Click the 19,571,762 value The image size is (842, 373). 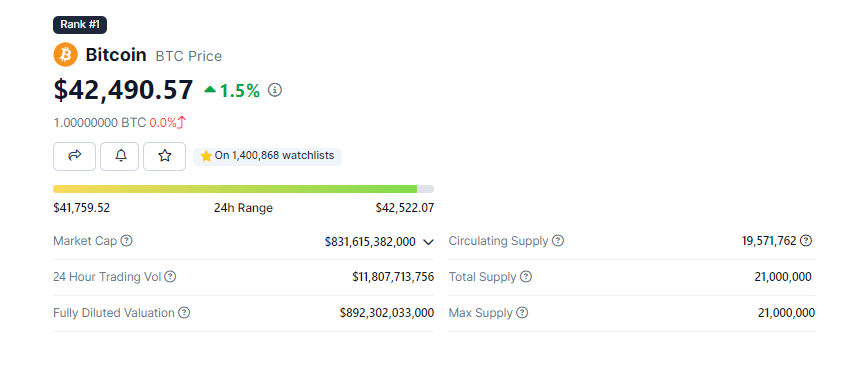(769, 241)
